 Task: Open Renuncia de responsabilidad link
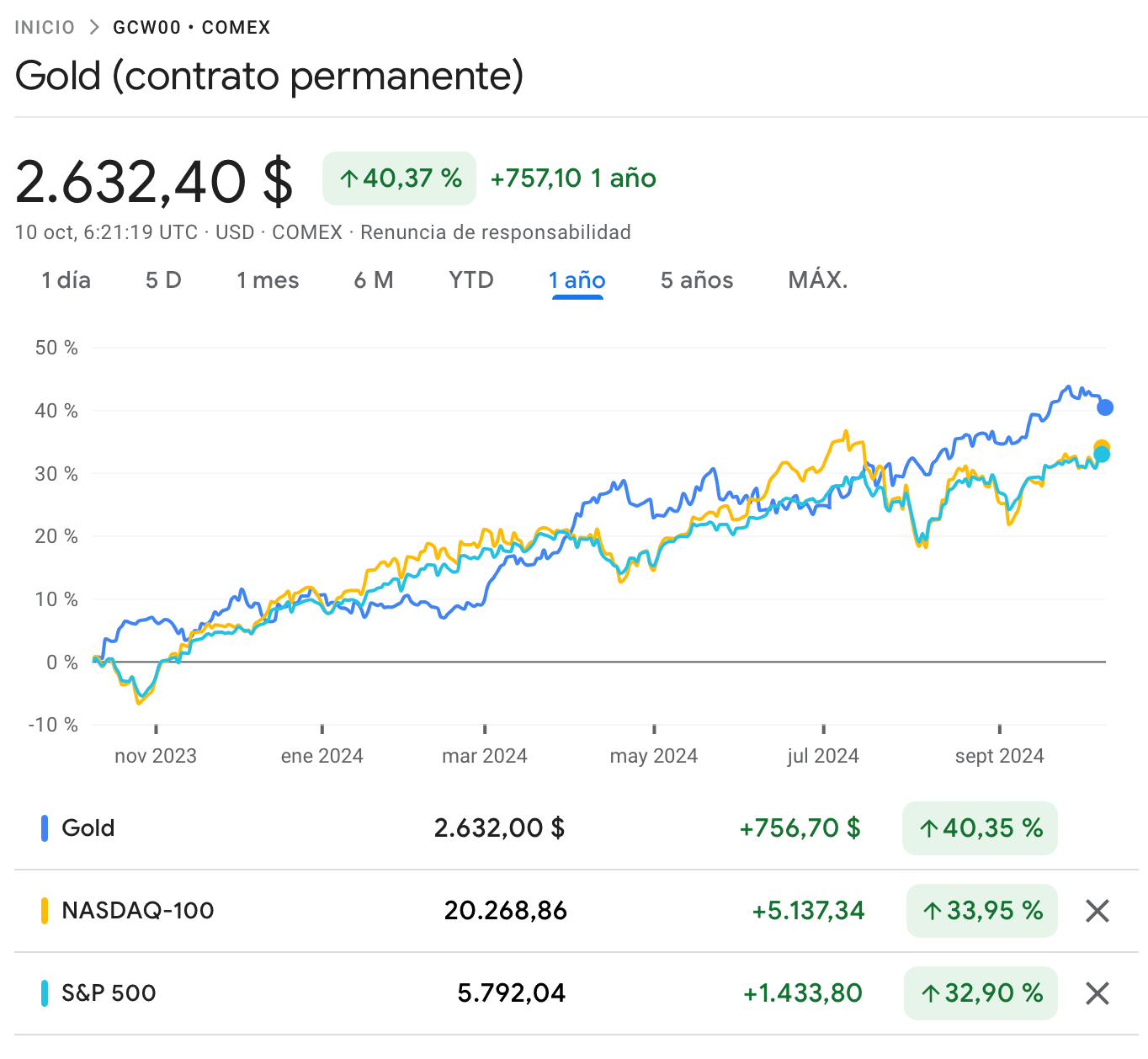496,232
